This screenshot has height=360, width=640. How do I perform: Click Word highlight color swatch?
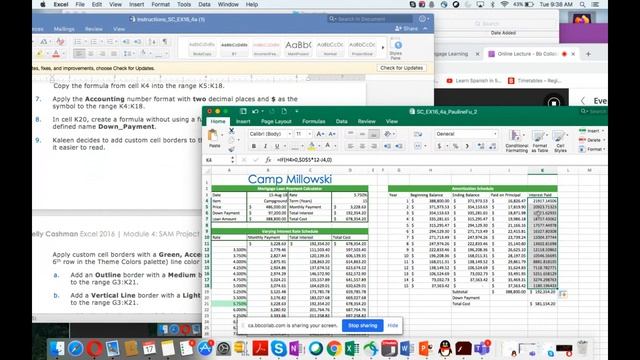click(40, 53)
